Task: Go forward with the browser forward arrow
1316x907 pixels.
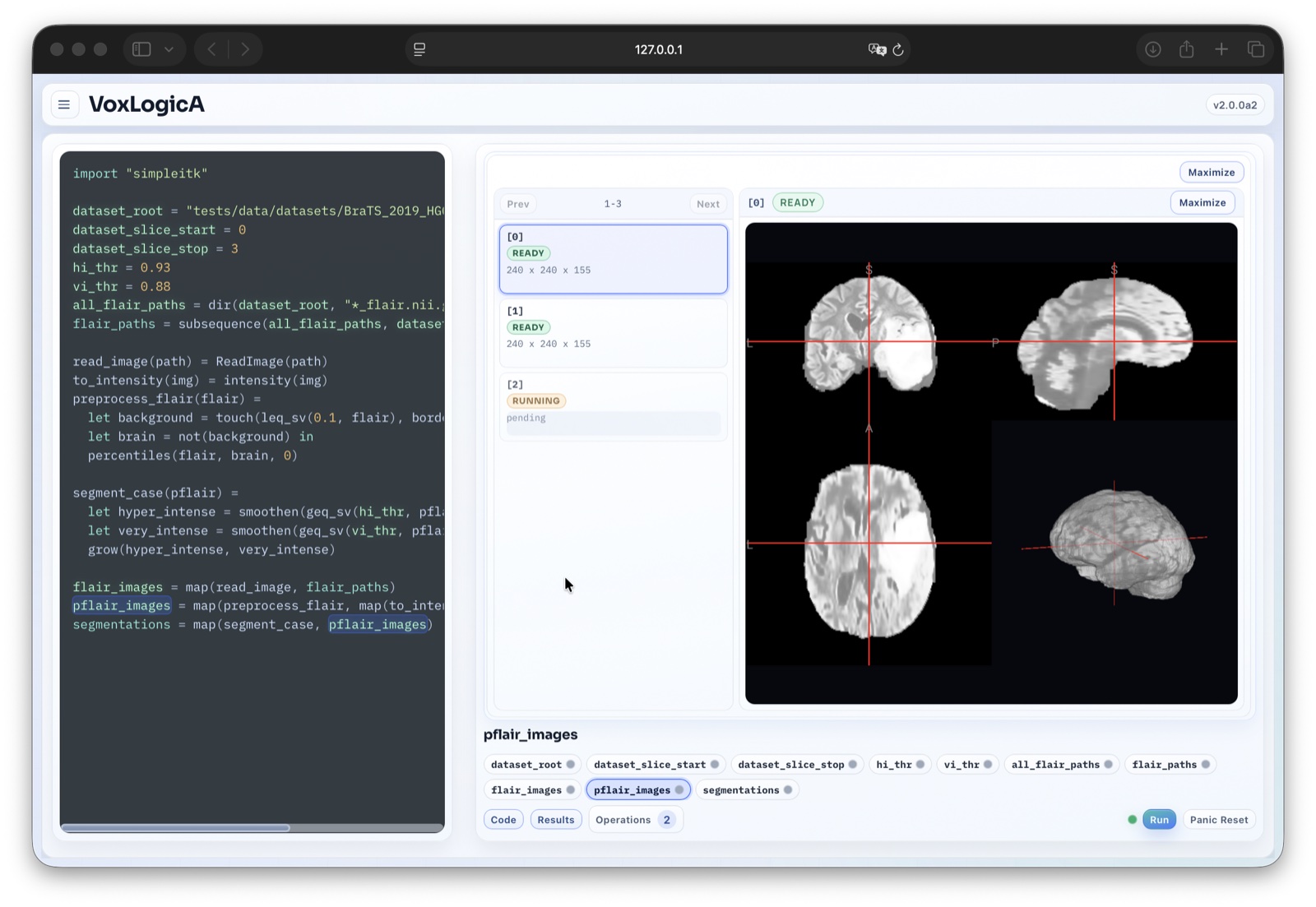Action: pyautogui.click(x=245, y=49)
